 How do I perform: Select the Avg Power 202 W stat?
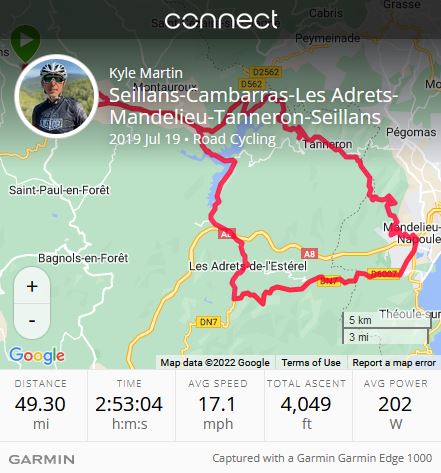pos(396,405)
